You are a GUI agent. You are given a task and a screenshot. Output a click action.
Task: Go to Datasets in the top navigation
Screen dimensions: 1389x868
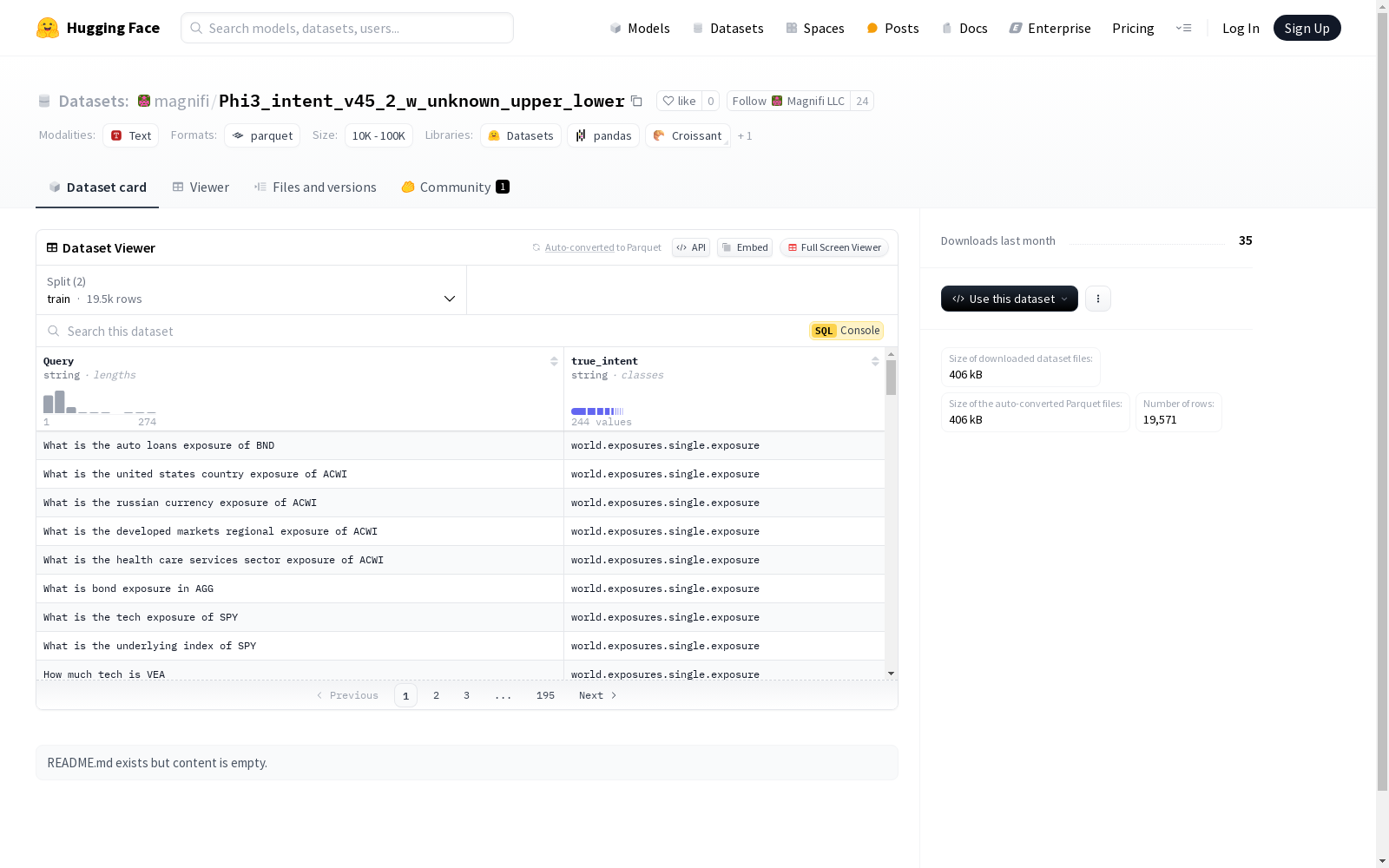[727, 28]
